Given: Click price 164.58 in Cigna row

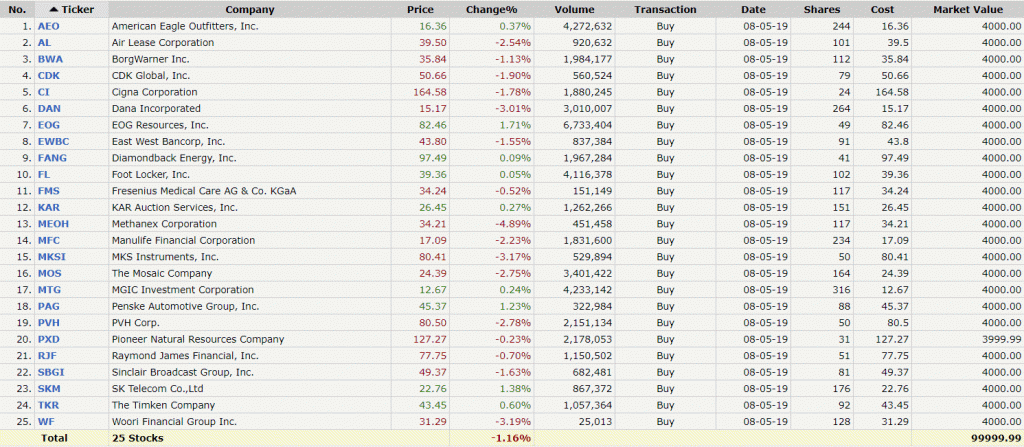Looking at the screenshot, I should coord(430,92).
